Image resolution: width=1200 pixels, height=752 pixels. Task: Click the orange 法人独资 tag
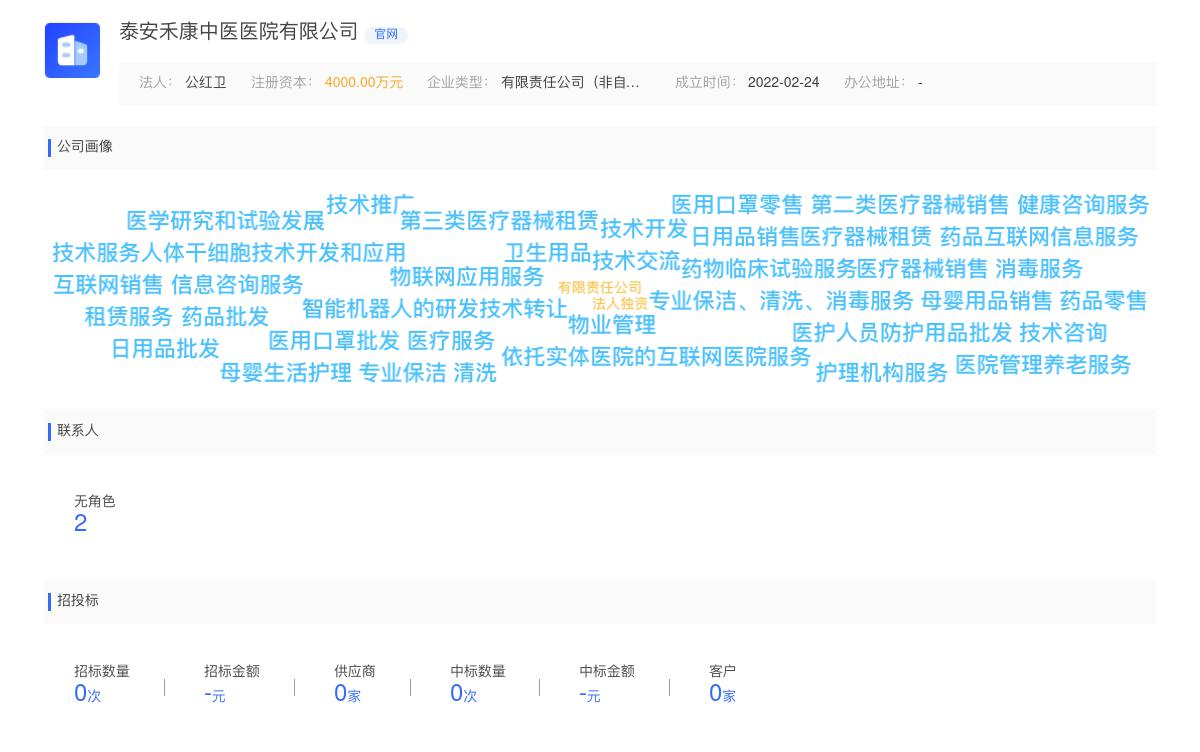(618, 303)
